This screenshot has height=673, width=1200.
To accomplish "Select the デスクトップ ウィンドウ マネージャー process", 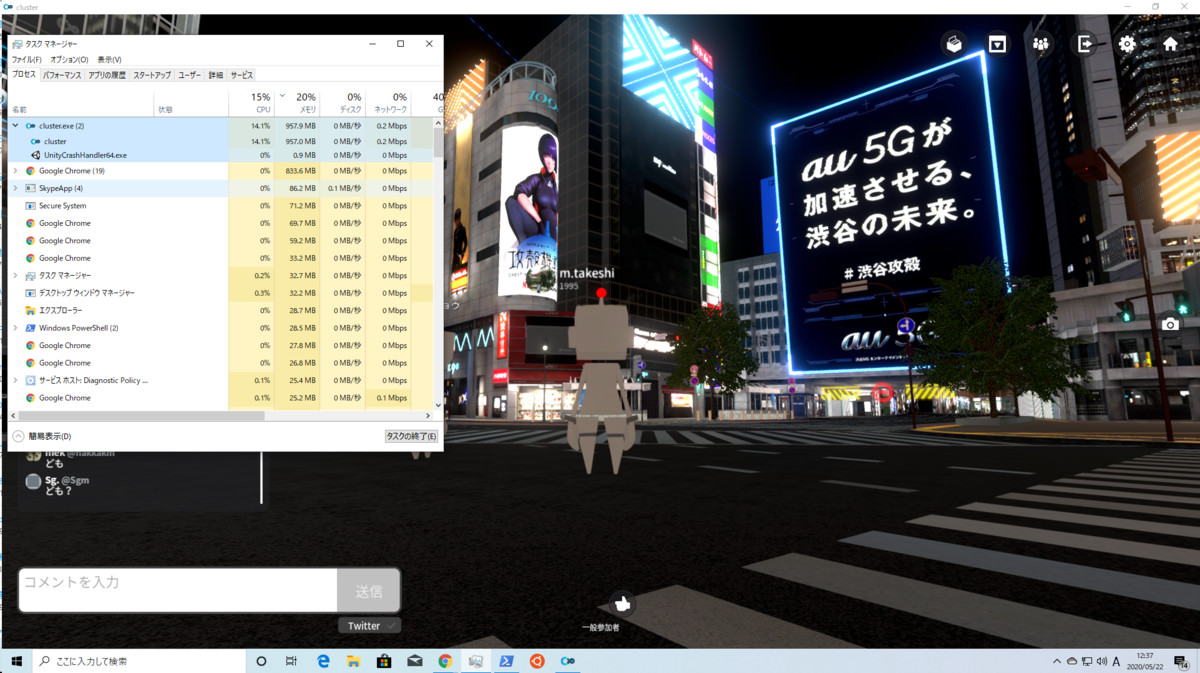I will (221, 293).
